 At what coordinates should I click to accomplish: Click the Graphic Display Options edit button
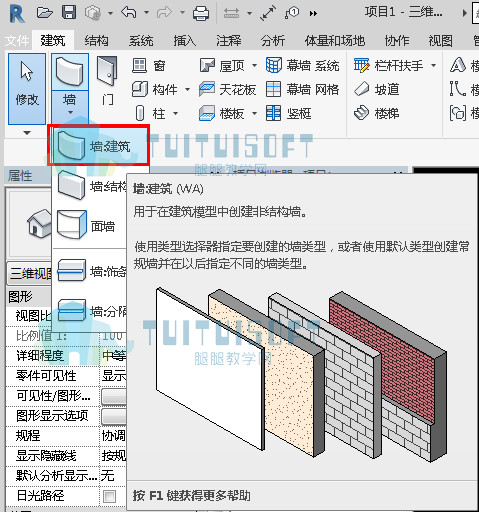click(x=114, y=416)
